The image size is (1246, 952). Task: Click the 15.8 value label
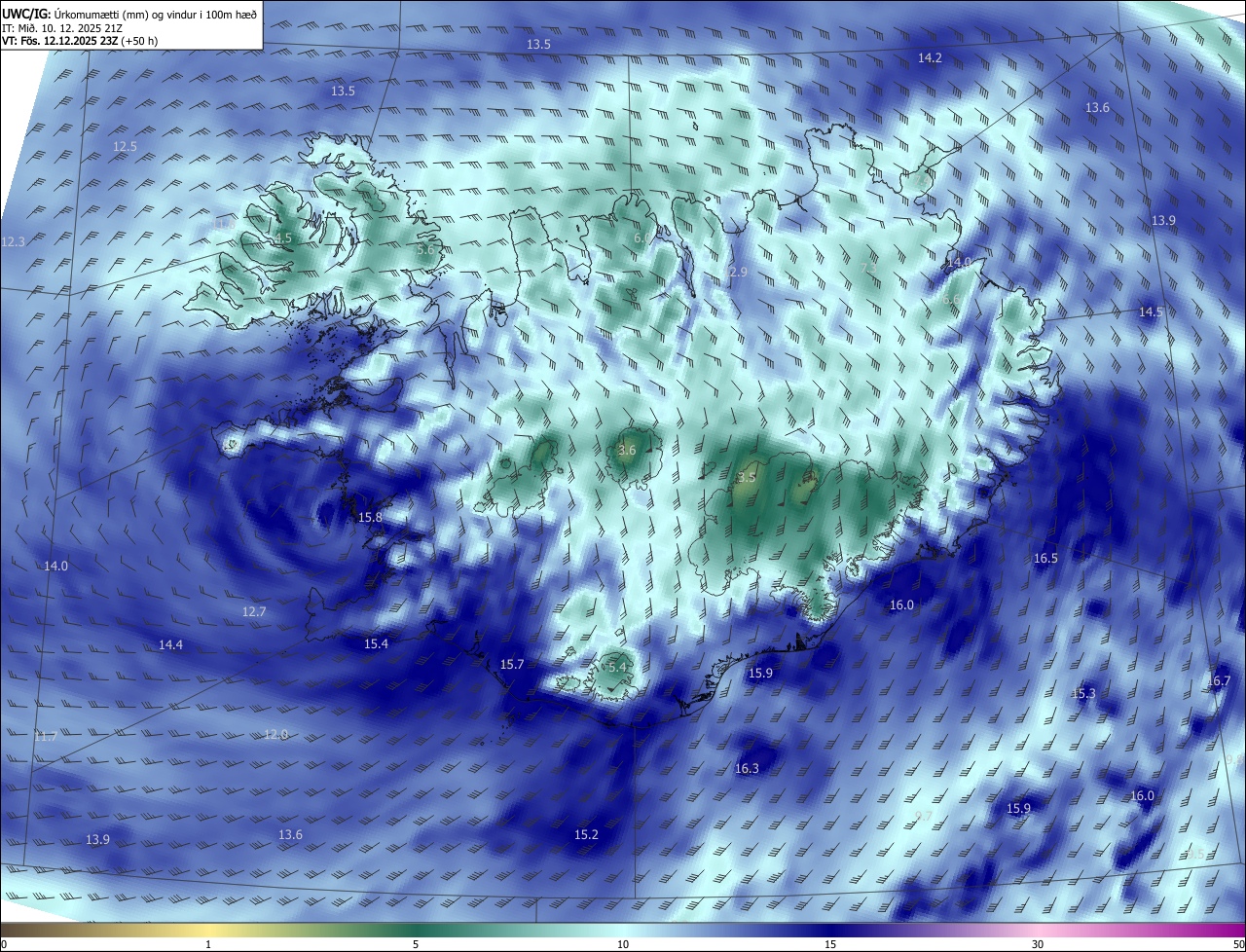coord(370,518)
